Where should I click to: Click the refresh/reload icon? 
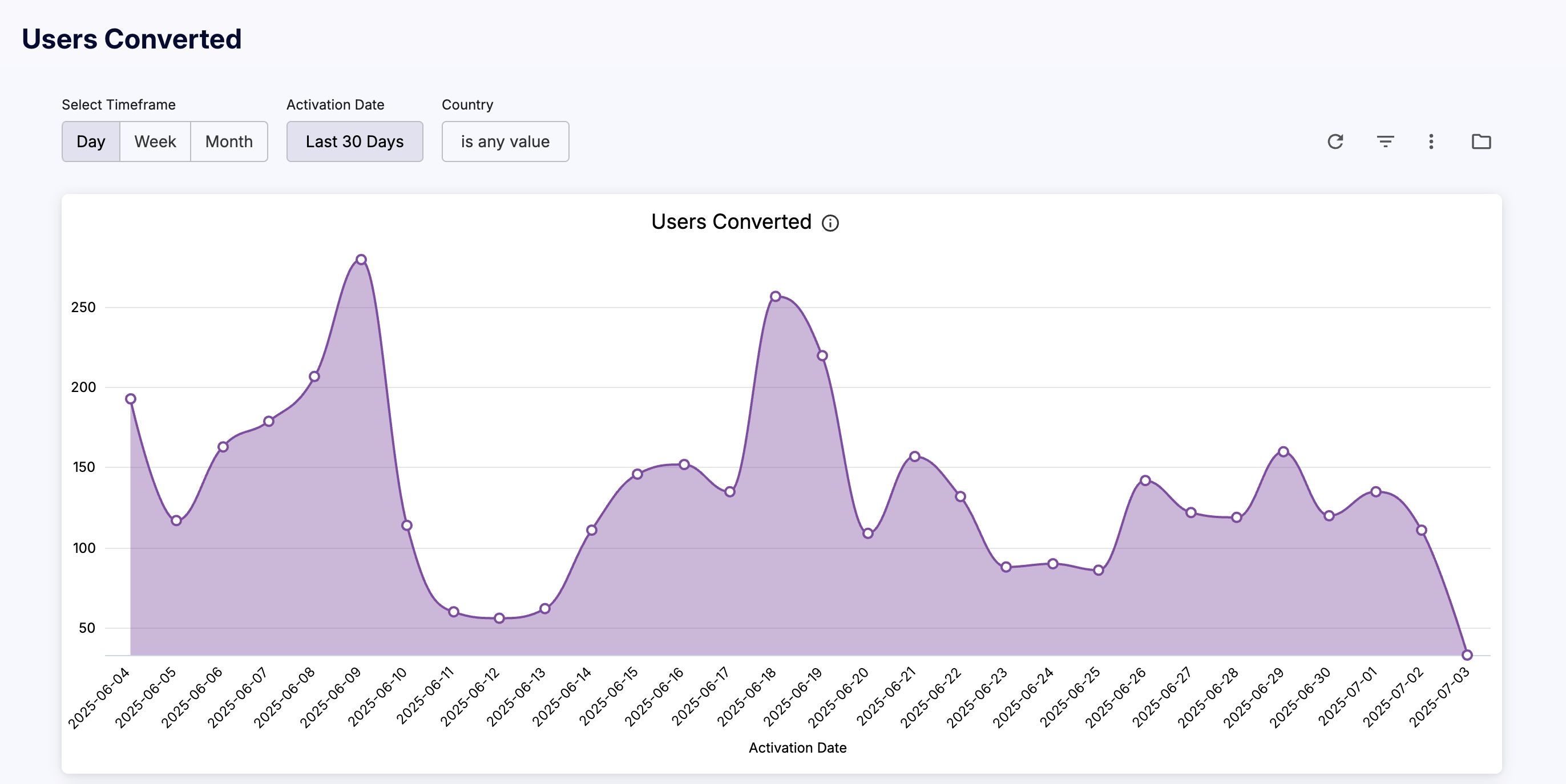point(1335,142)
